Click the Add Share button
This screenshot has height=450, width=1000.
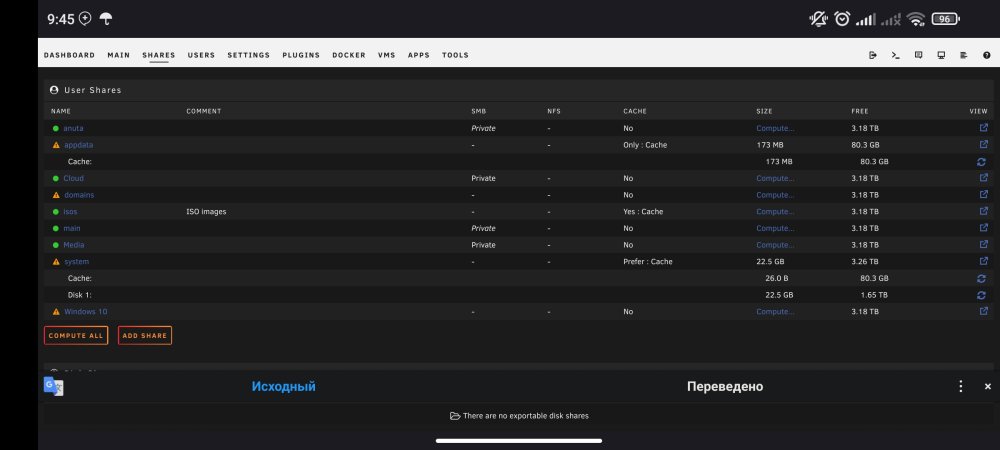click(145, 335)
